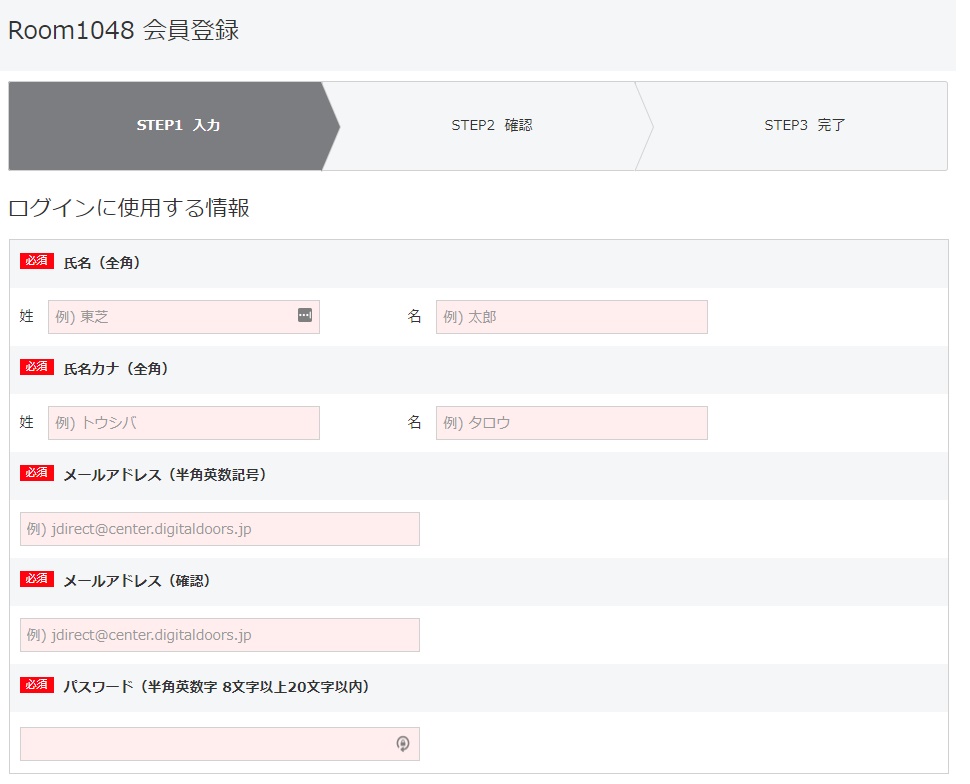This screenshot has height=784, width=970.
Task: Select the STEP2 確認 step tab
Action: tap(491, 126)
